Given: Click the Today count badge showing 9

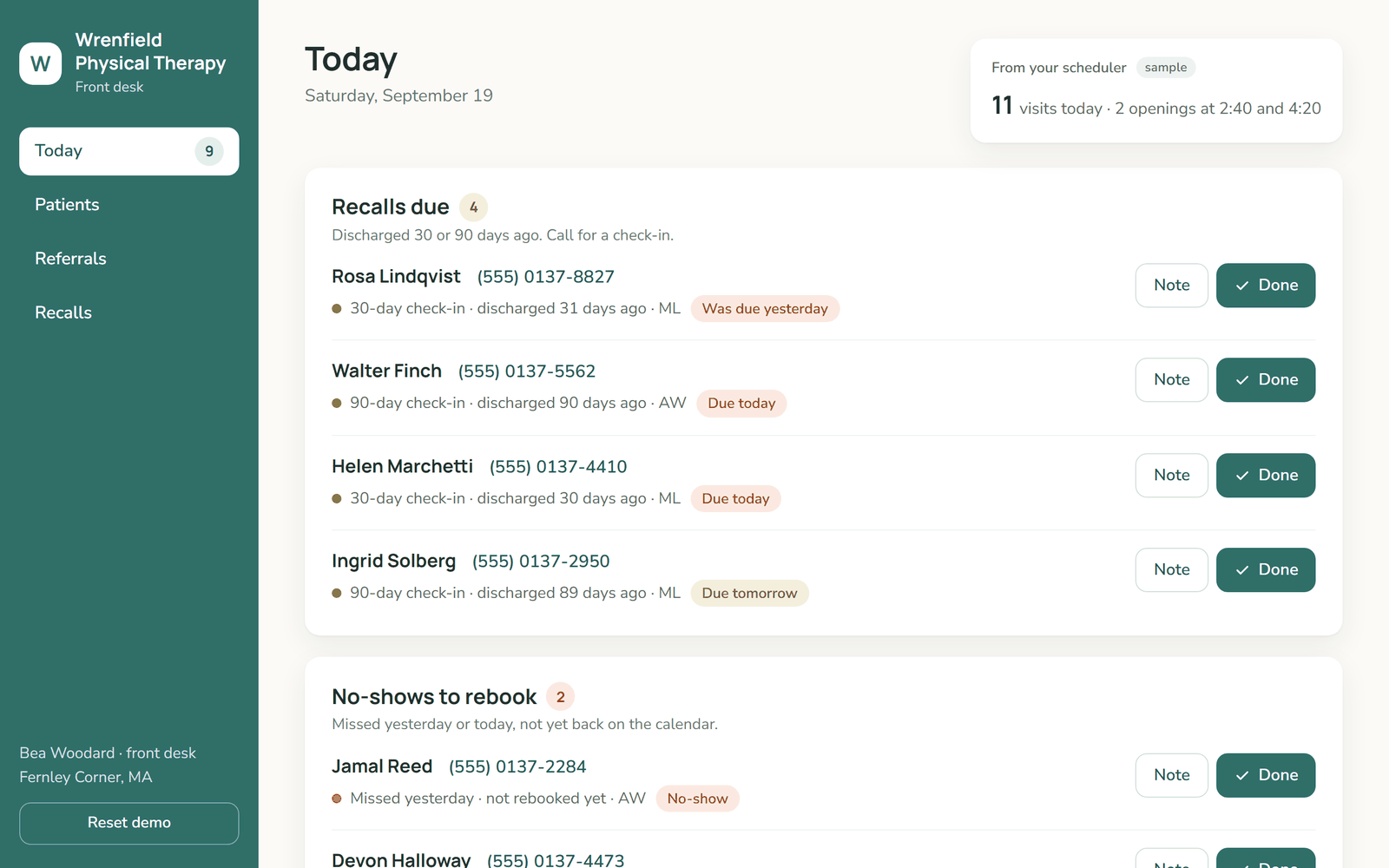Looking at the screenshot, I should pos(209,151).
